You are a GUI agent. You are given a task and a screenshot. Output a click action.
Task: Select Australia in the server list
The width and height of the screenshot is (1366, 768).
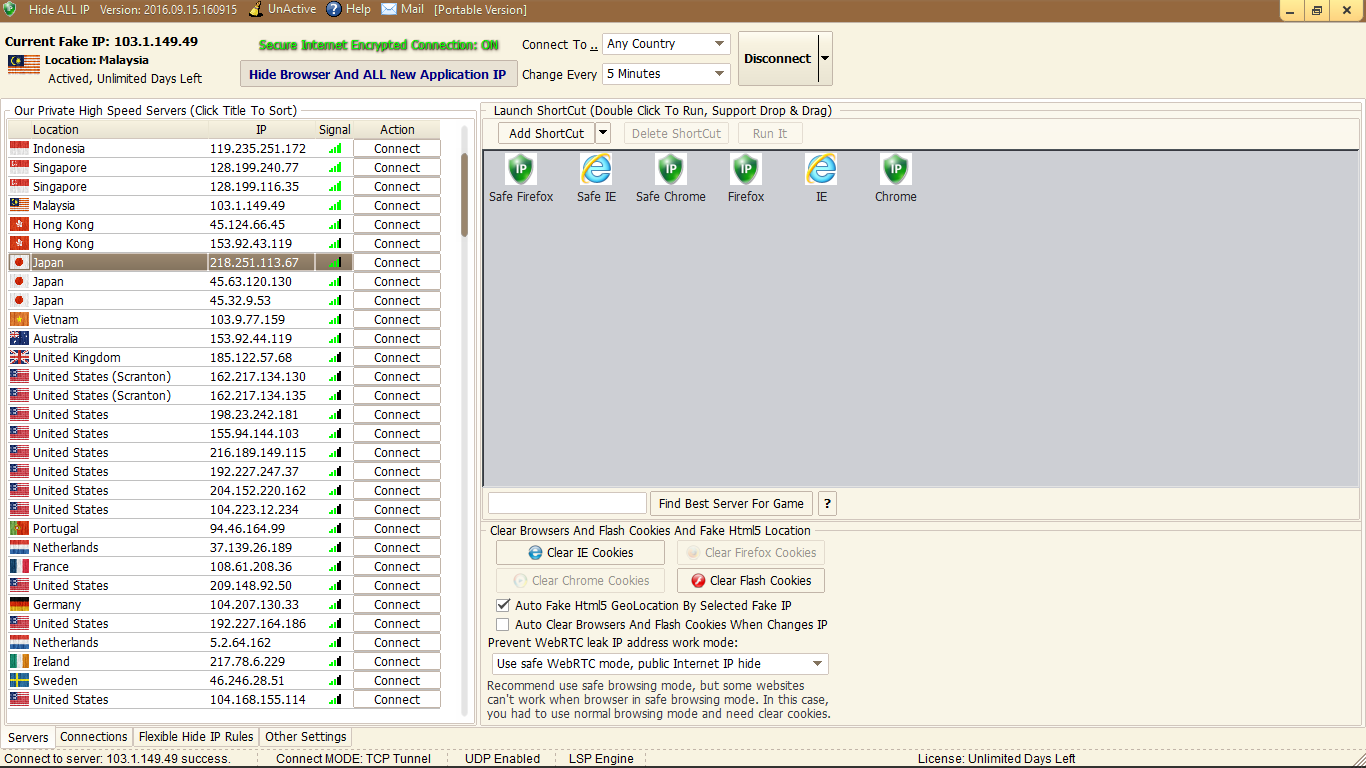click(55, 338)
